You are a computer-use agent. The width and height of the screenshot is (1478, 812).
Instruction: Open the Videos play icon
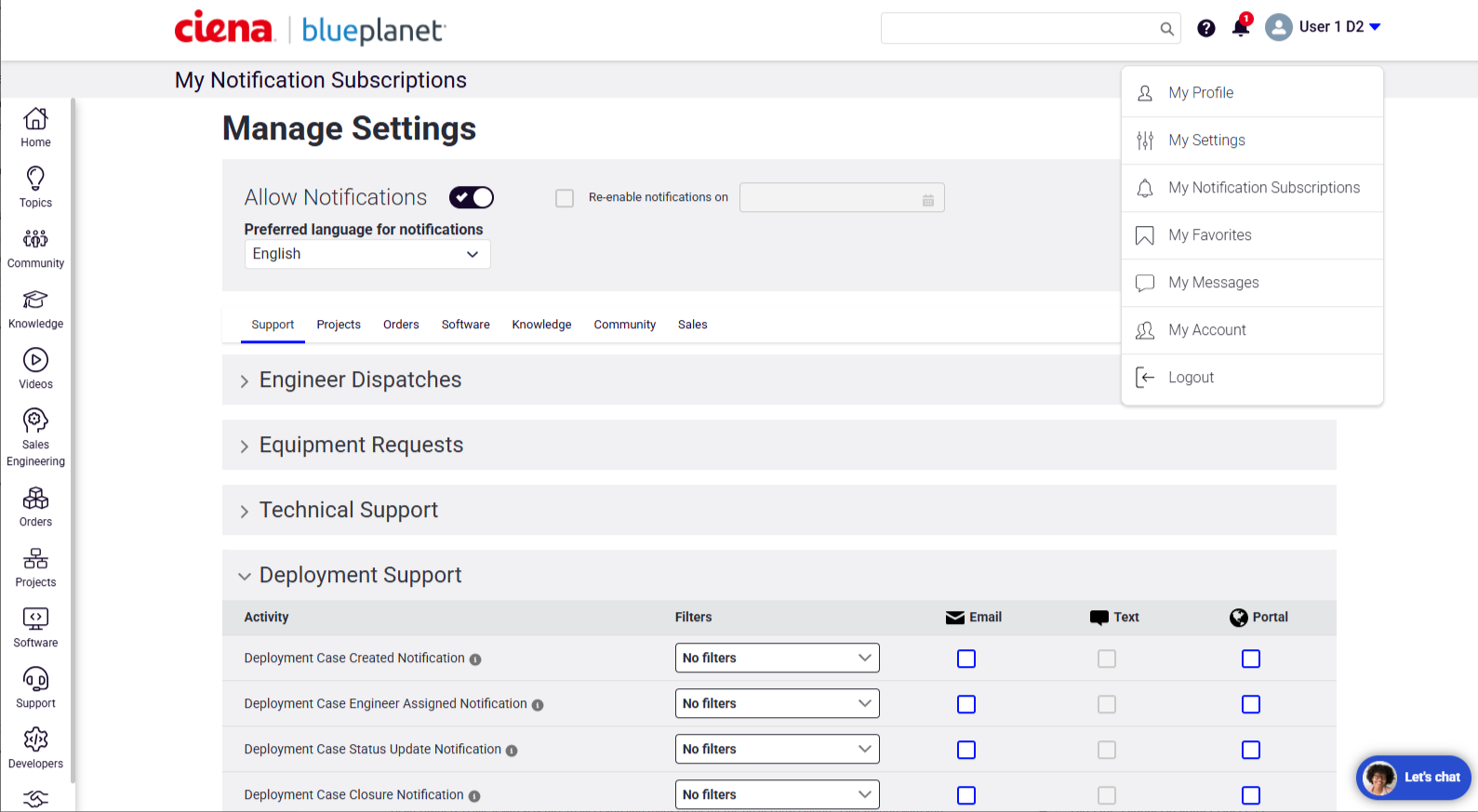tap(35, 361)
